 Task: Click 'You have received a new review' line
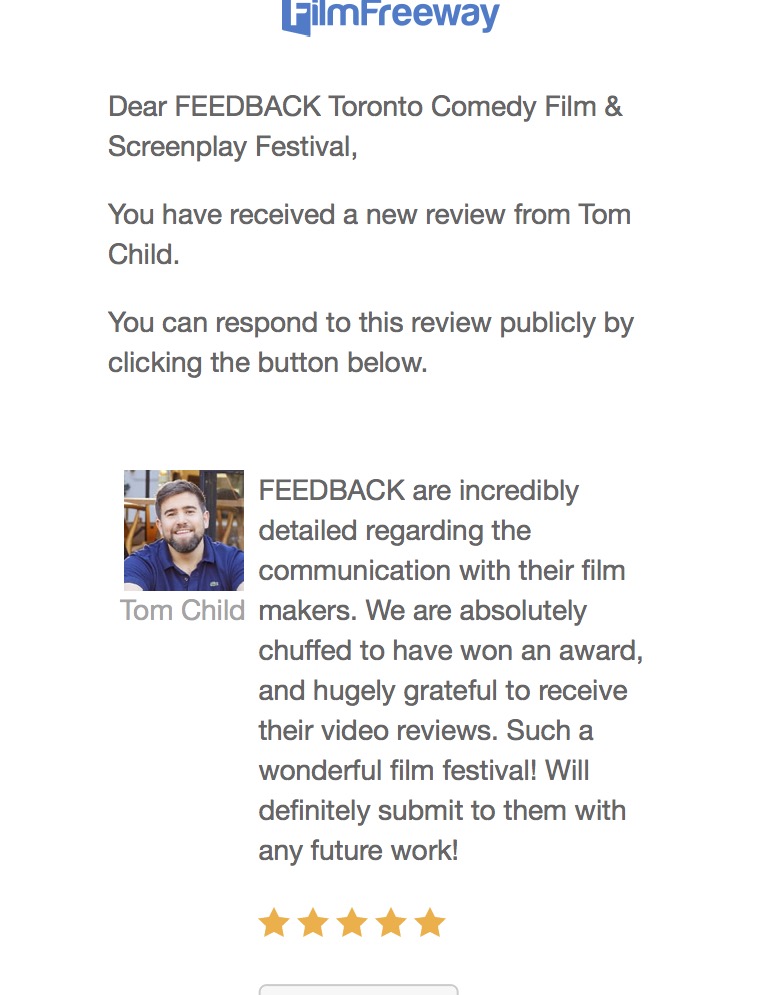(368, 214)
